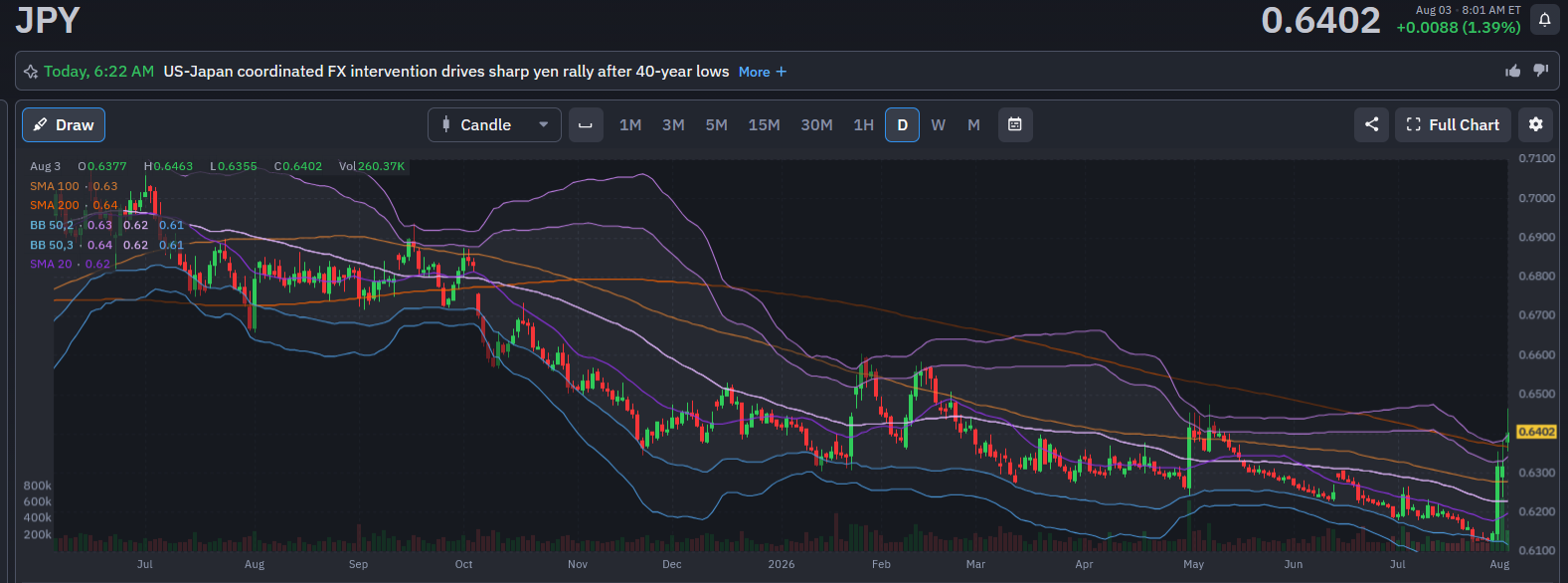Image resolution: width=1568 pixels, height=583 pixels.
Task: Open the Draw tools
Action: (64, 124)
